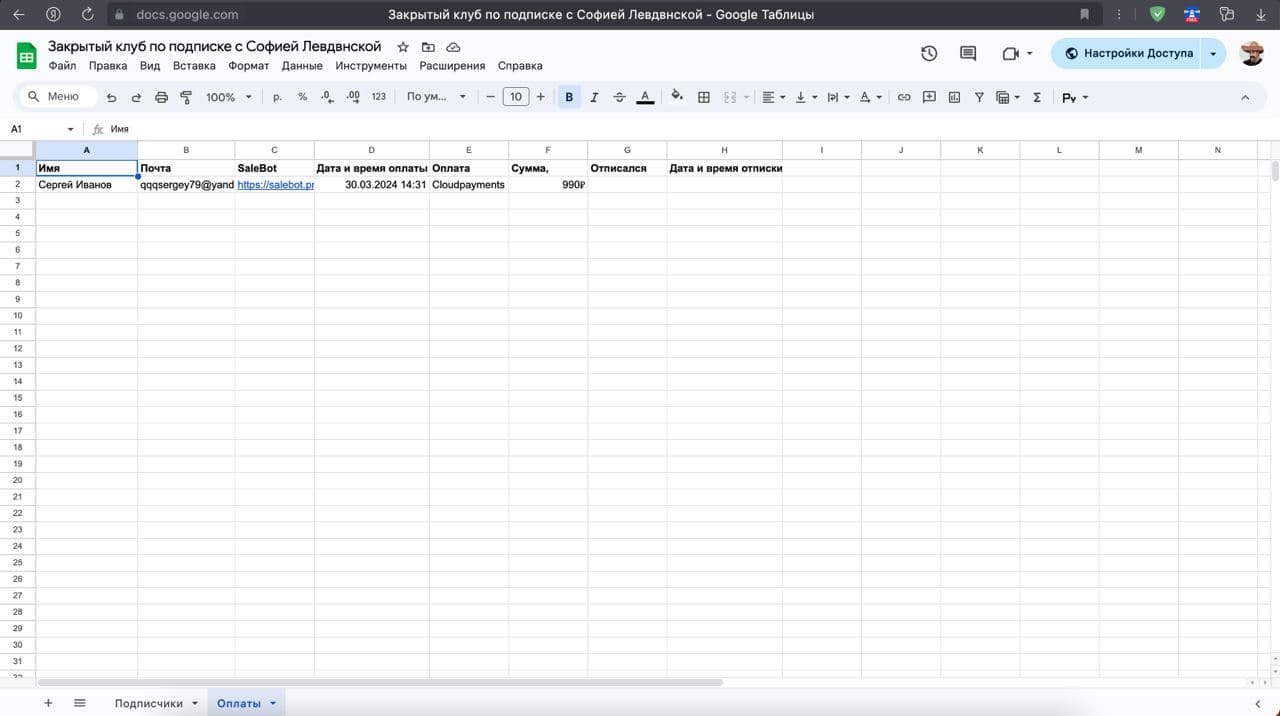Open the Name Box dropdown arrow
The width and height of the screenshot is (1280, 716).
click(x=70, y=129)
